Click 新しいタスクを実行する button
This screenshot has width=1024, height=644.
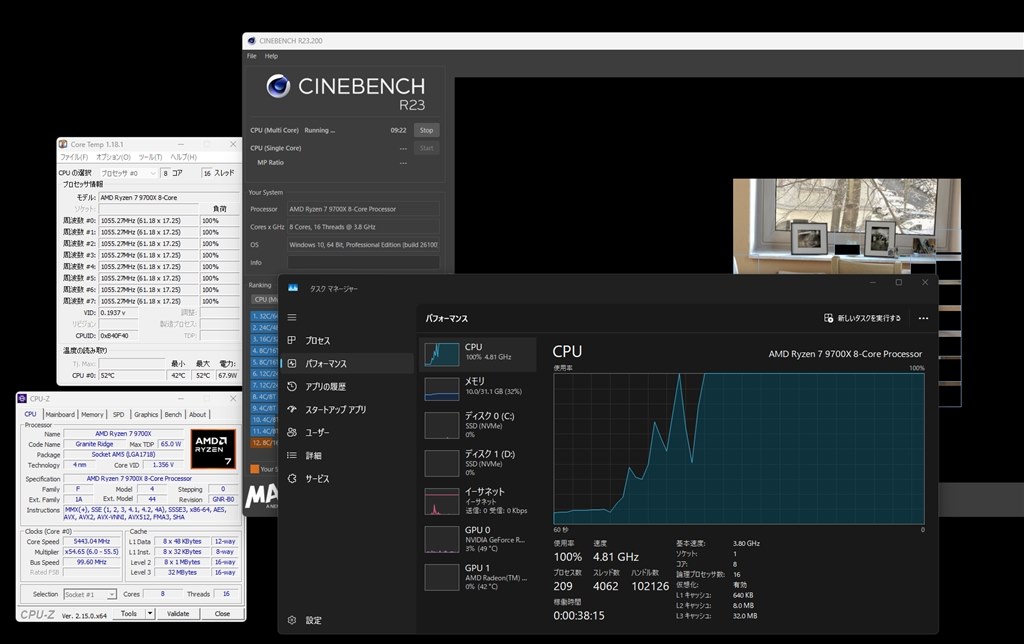tap(863, 318)
